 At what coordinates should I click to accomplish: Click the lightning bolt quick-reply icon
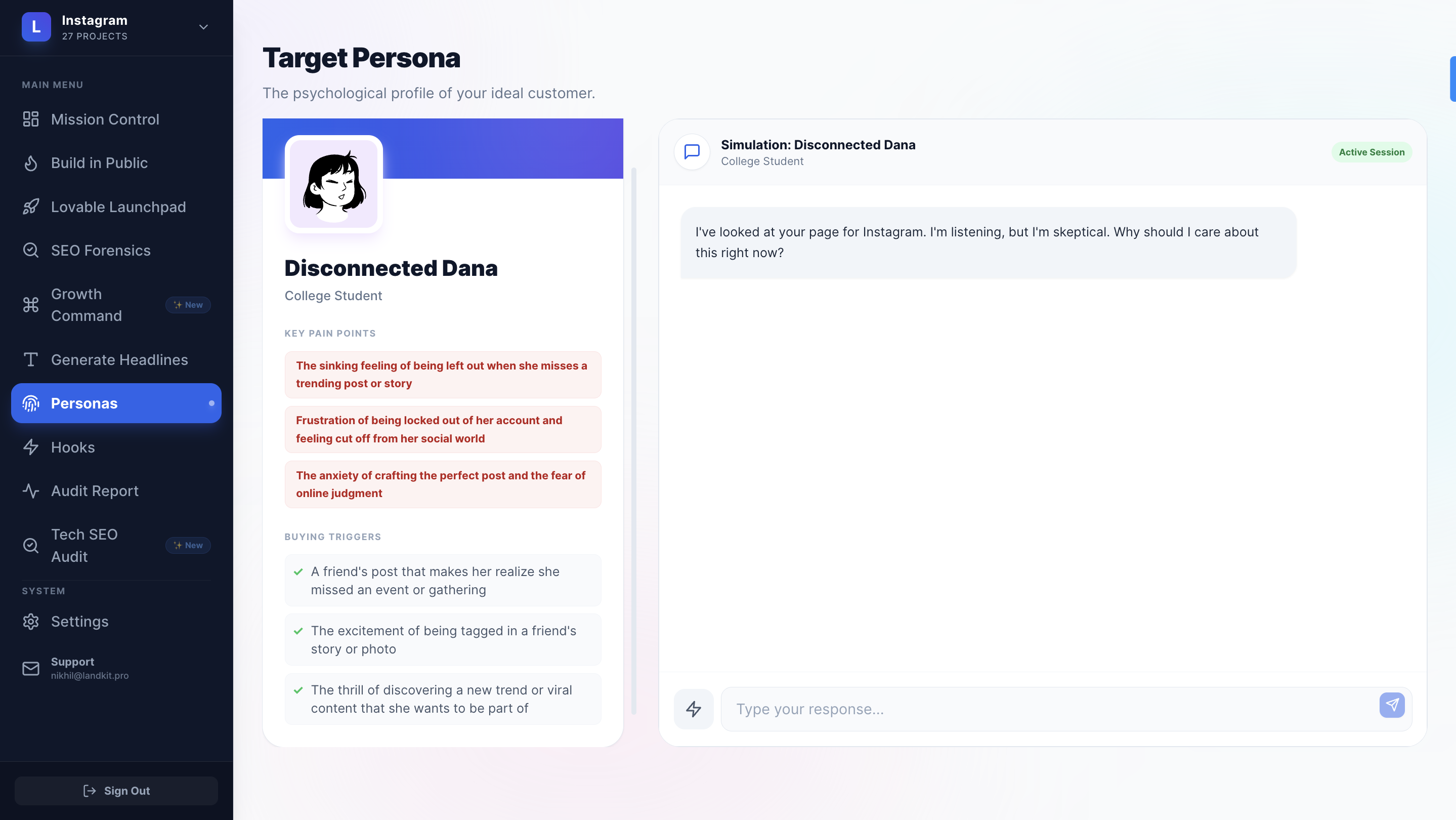694,709
